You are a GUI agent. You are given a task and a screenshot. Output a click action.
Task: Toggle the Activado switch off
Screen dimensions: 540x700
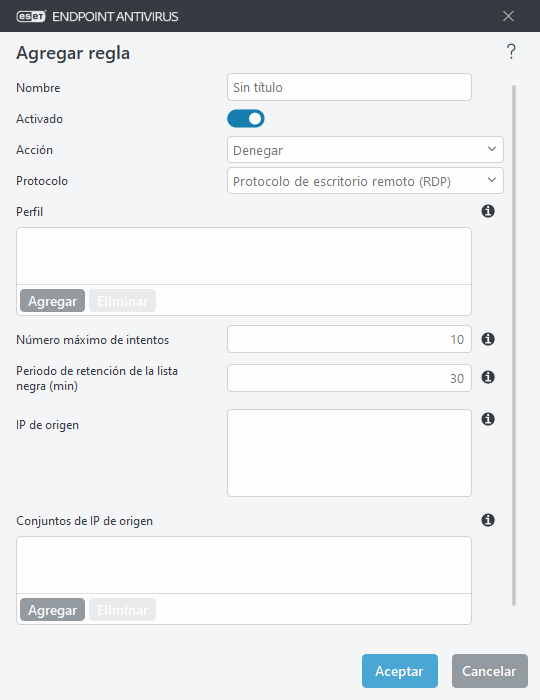(246, 119)
